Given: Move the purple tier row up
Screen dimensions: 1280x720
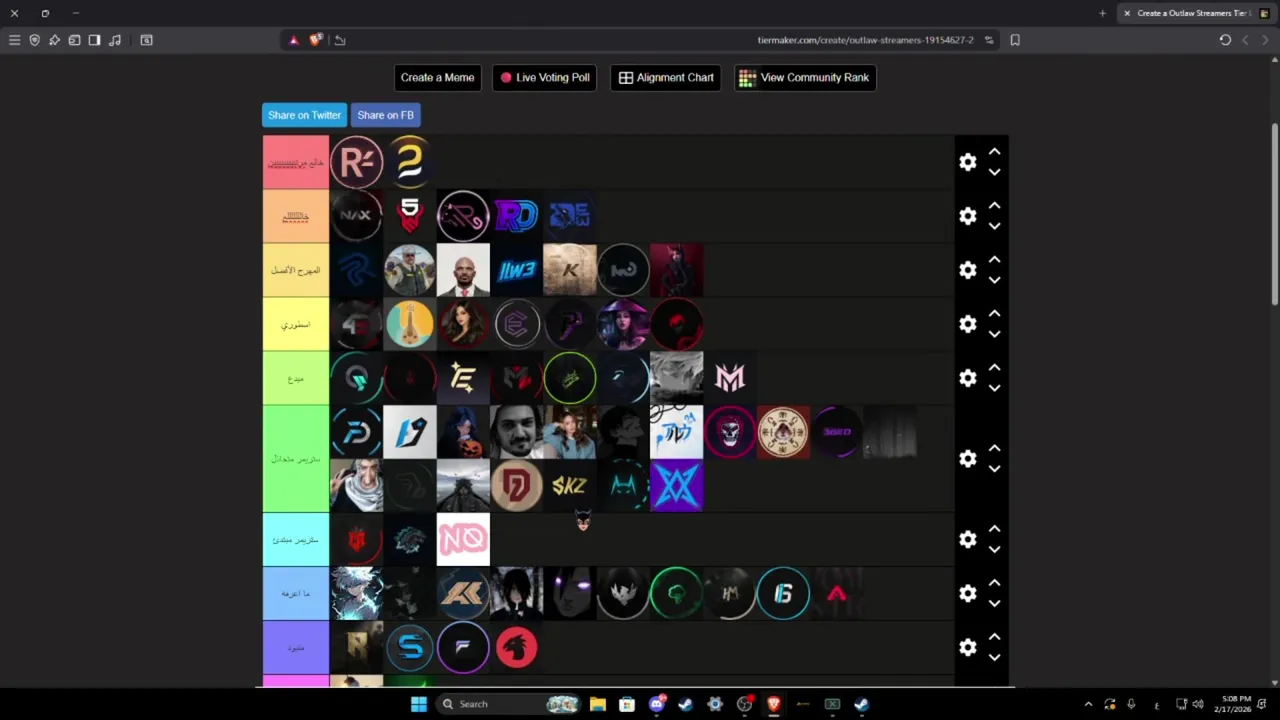Looking at the screenshot, I should point(994,637).
